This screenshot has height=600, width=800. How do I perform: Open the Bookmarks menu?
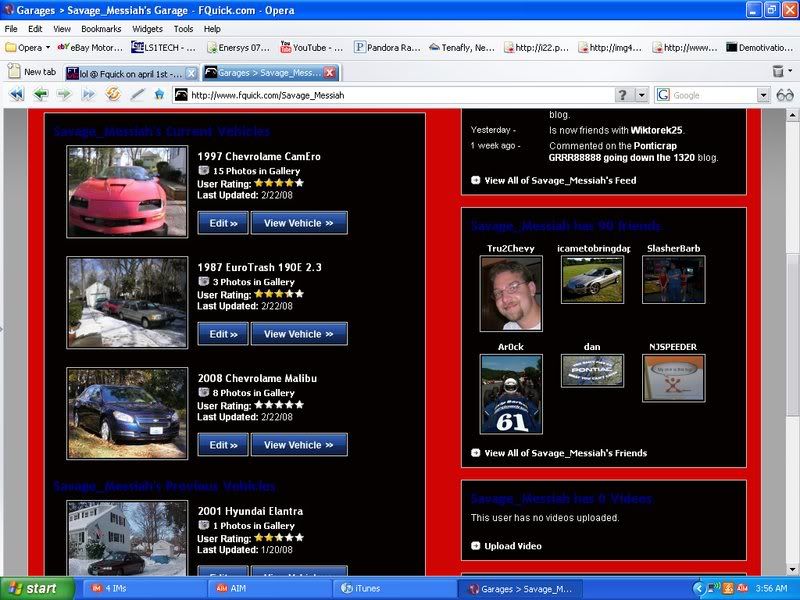(x=101, y=29)
